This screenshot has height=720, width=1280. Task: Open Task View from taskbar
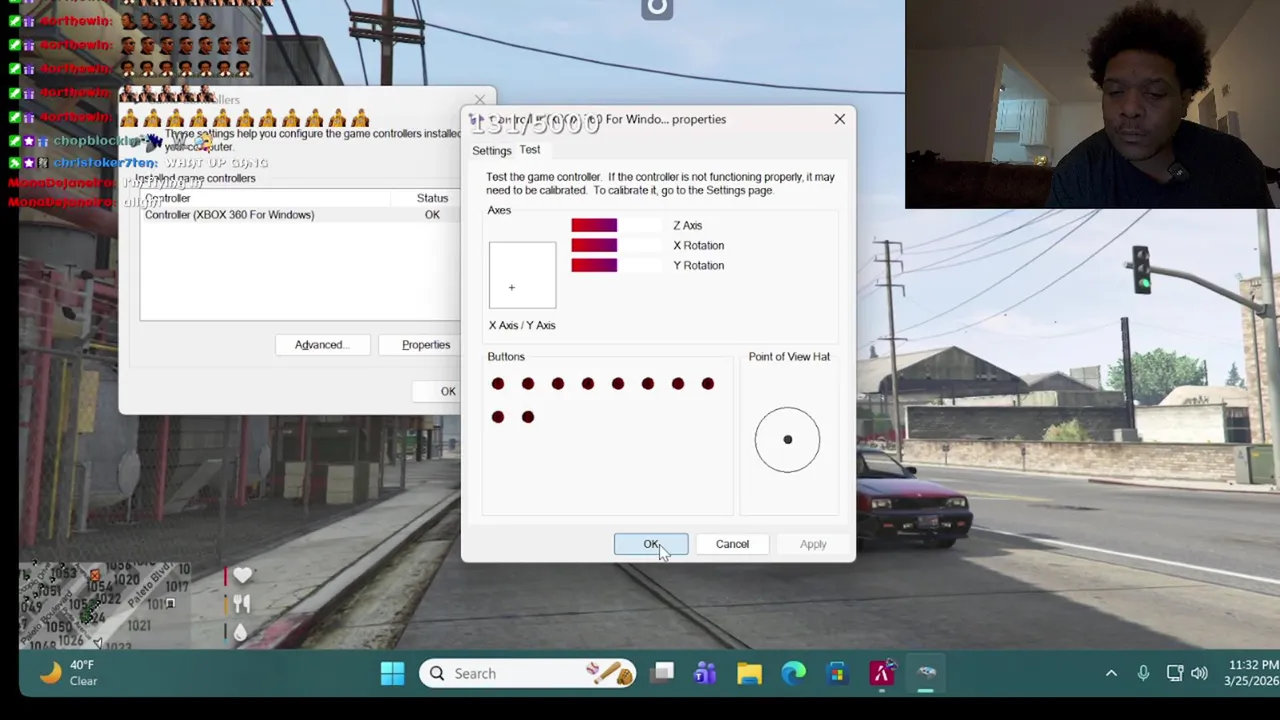coord(663,674)
